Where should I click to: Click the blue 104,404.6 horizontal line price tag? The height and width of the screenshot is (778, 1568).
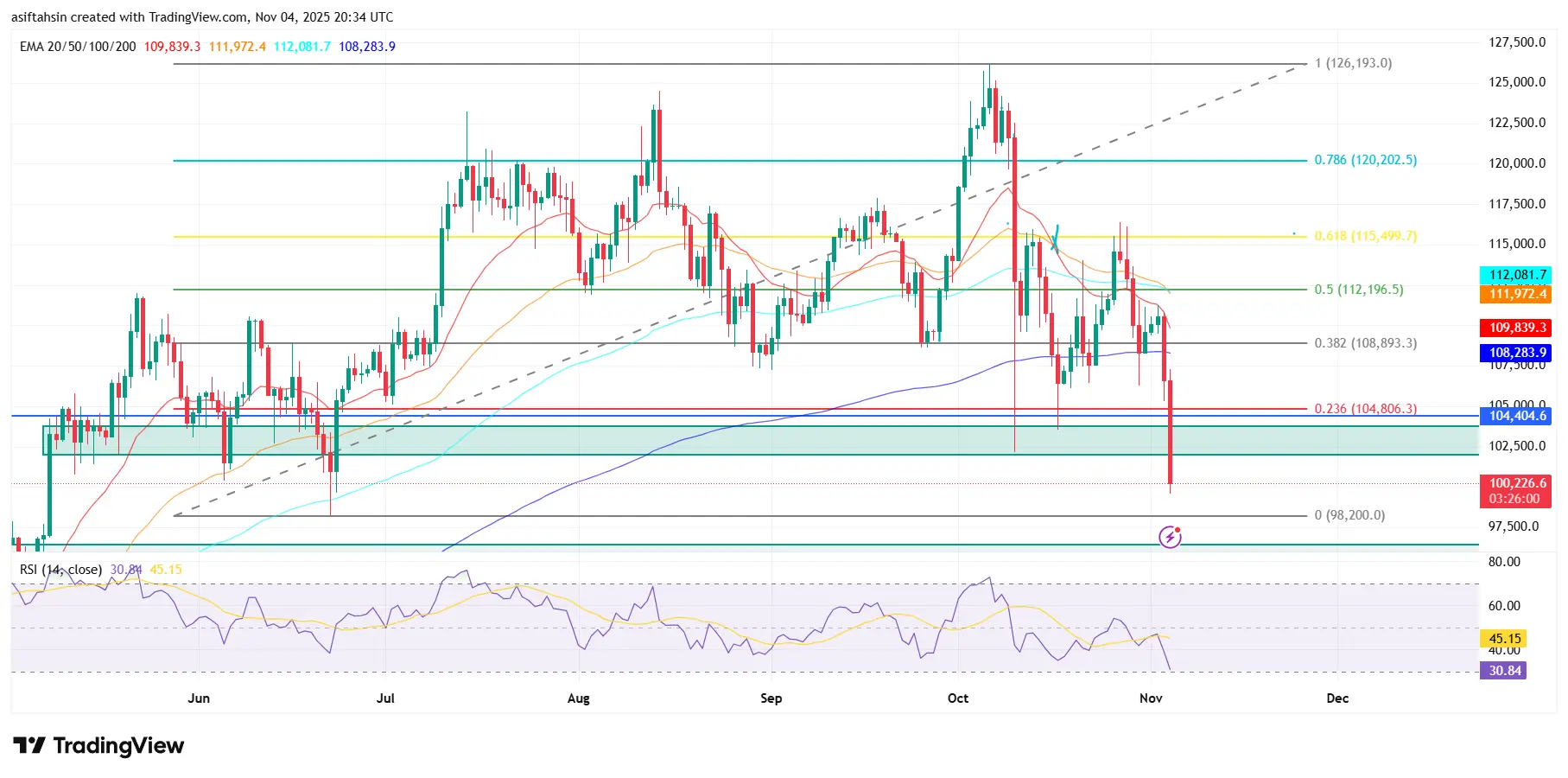tap(1517, 416)
